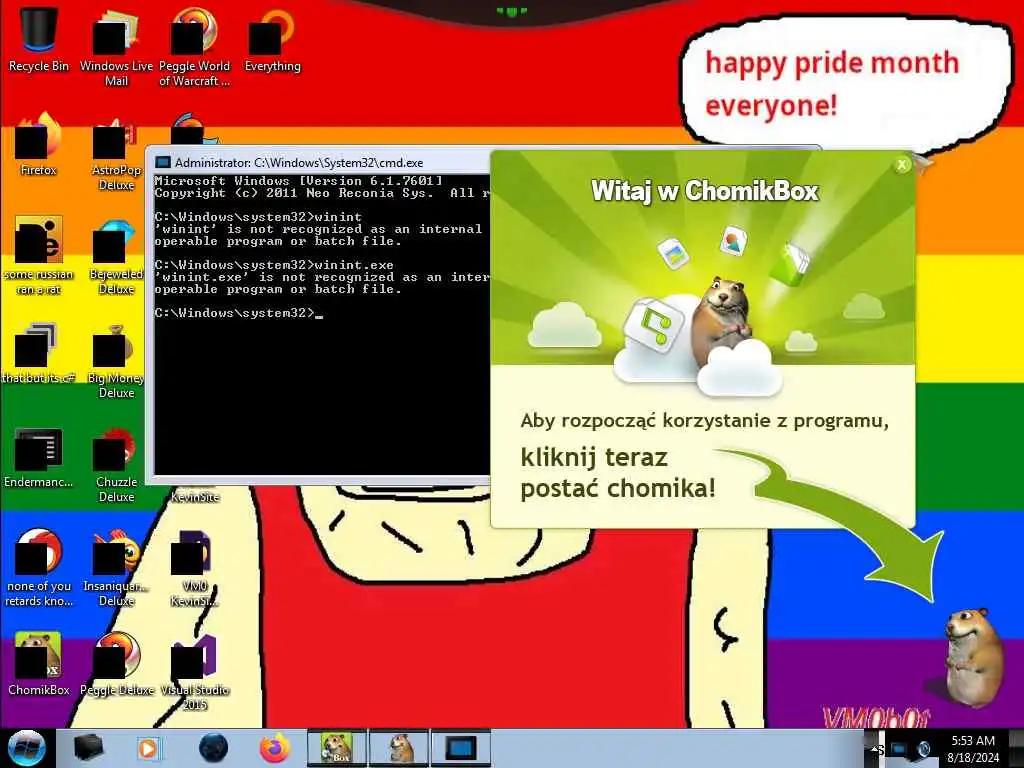The height and width of the screenshot is (768, 1024).
Task: Click the green document icon in ChomikBox popup
Action: click(x=790, y=264)
